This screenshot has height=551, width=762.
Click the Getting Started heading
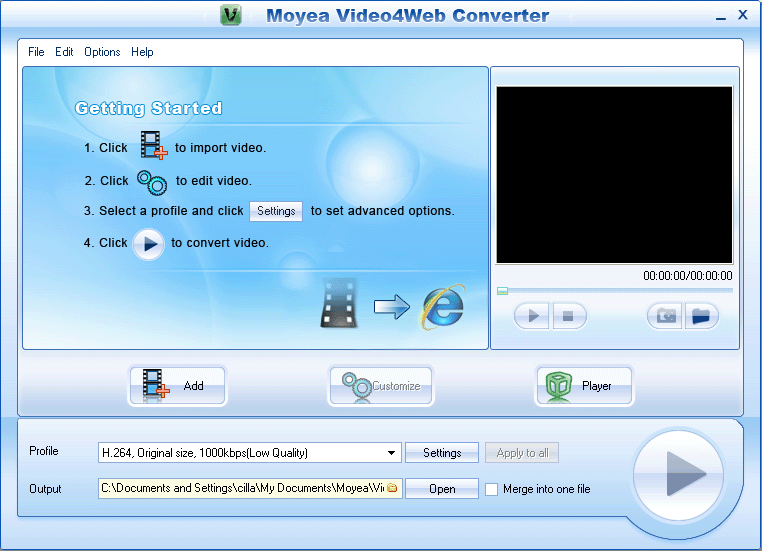149,108
